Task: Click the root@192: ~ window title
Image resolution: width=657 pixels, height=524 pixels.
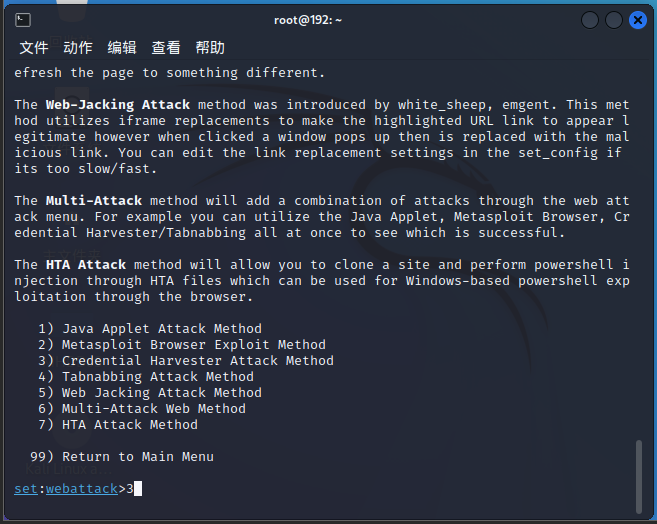Action: (308, 20)
